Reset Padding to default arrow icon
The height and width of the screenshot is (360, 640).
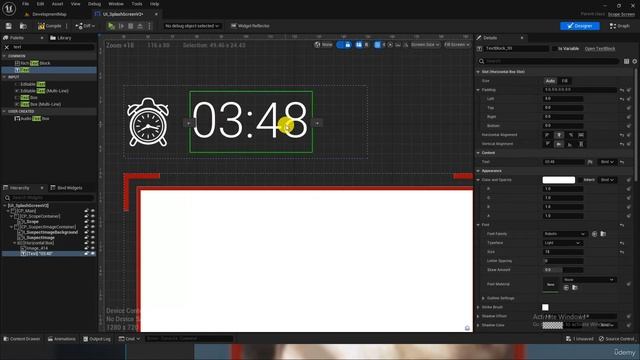pos(622,90)
